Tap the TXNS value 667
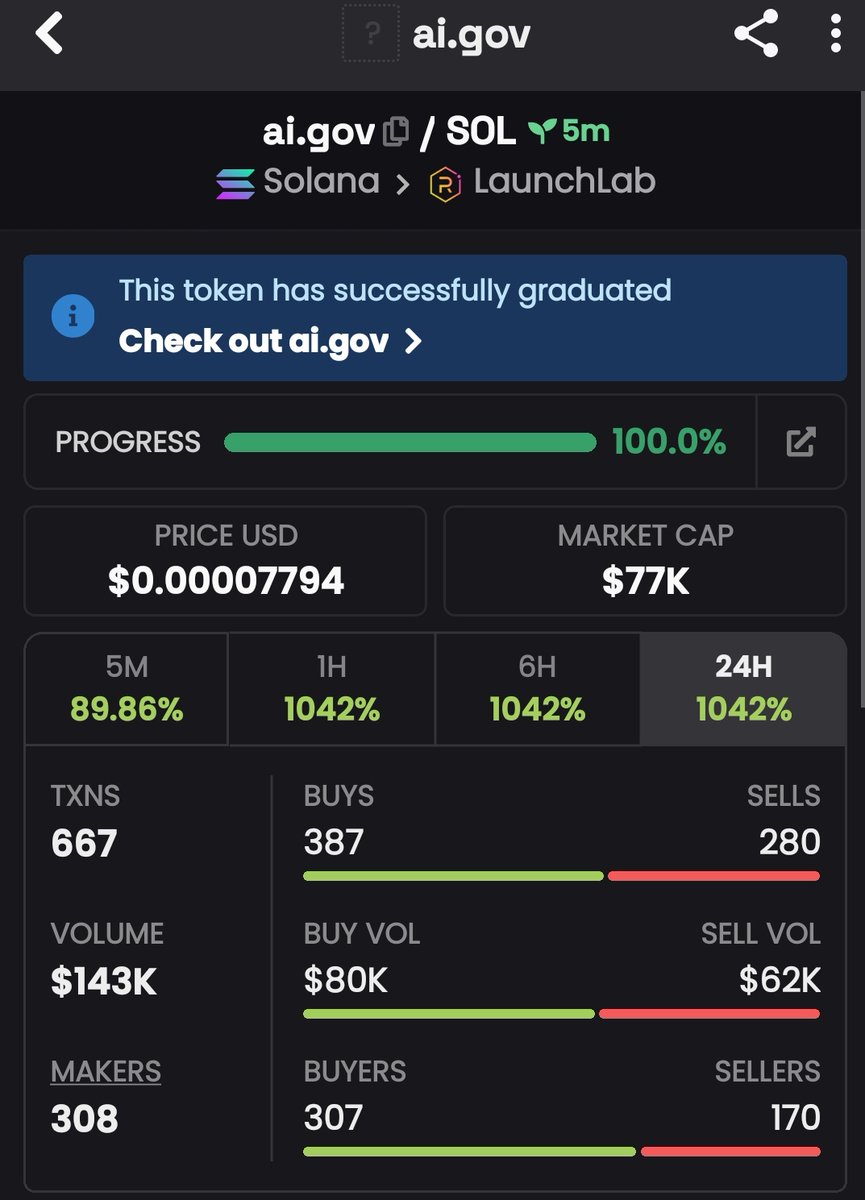Viewport: 865px width, 1200px height. [84, 843]
